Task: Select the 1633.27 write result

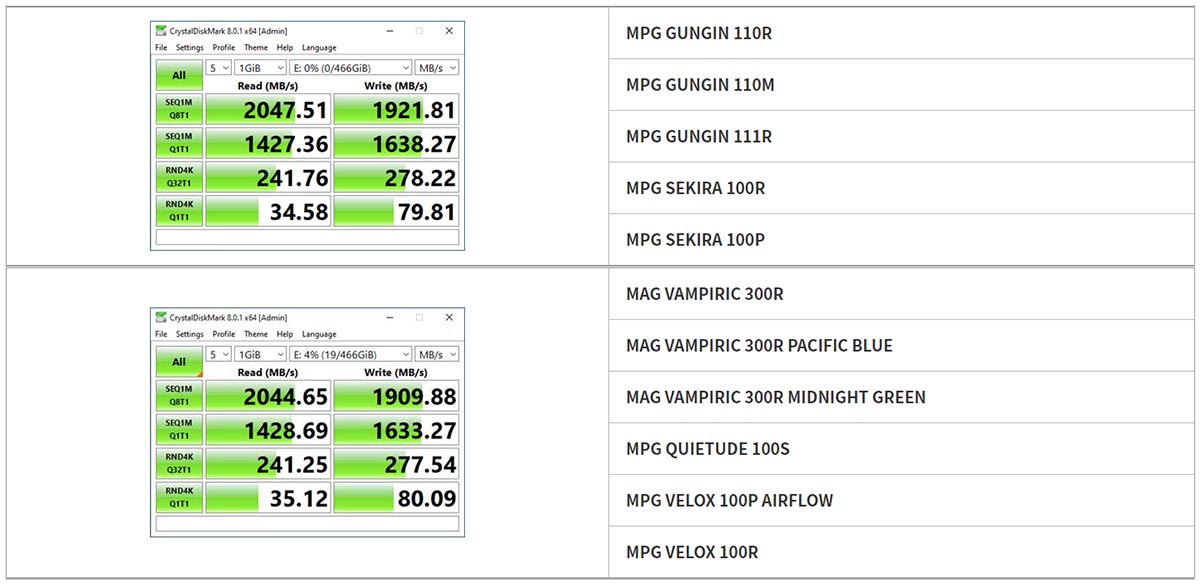Action: [396, 431]
